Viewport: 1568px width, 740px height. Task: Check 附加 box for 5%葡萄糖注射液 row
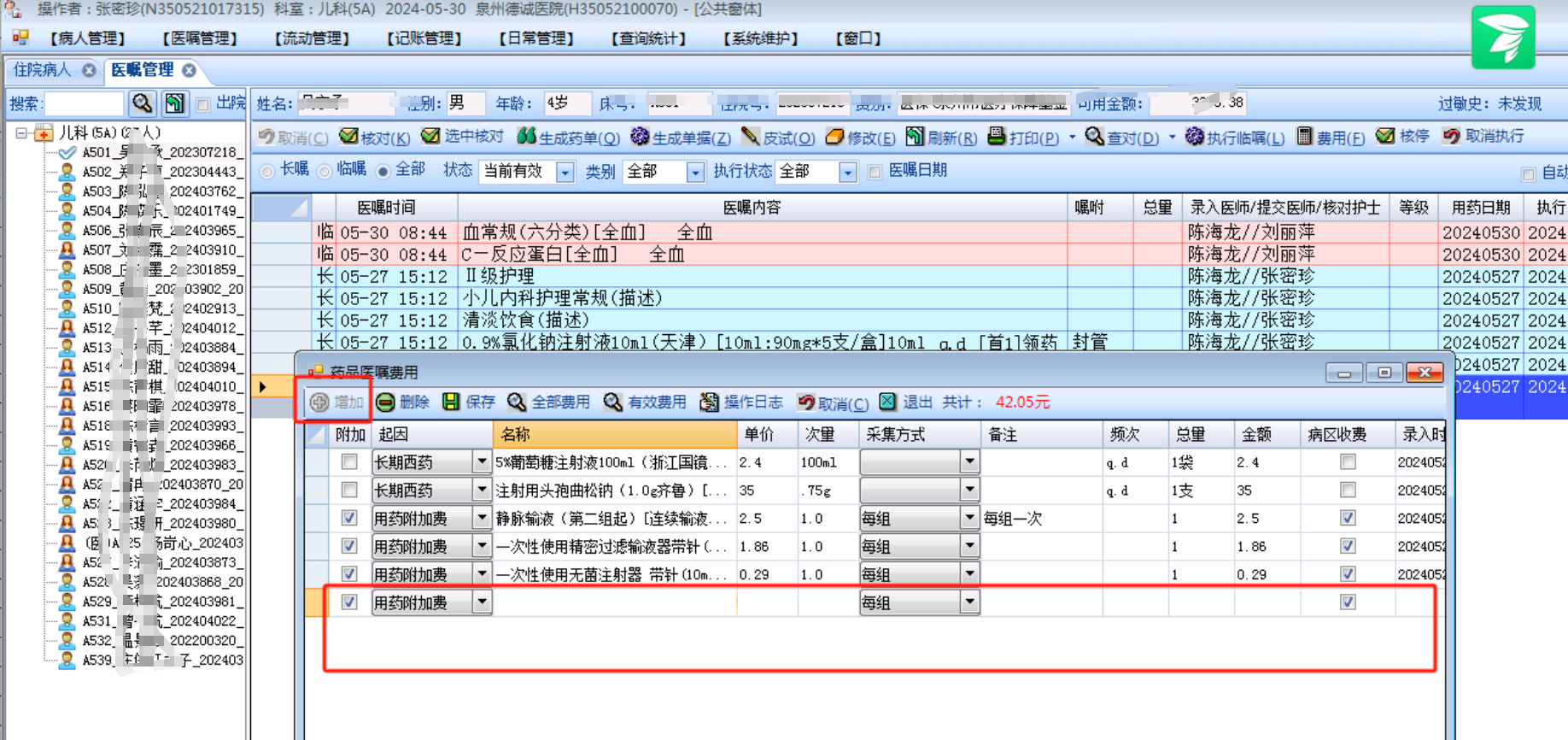pos(349,462)
